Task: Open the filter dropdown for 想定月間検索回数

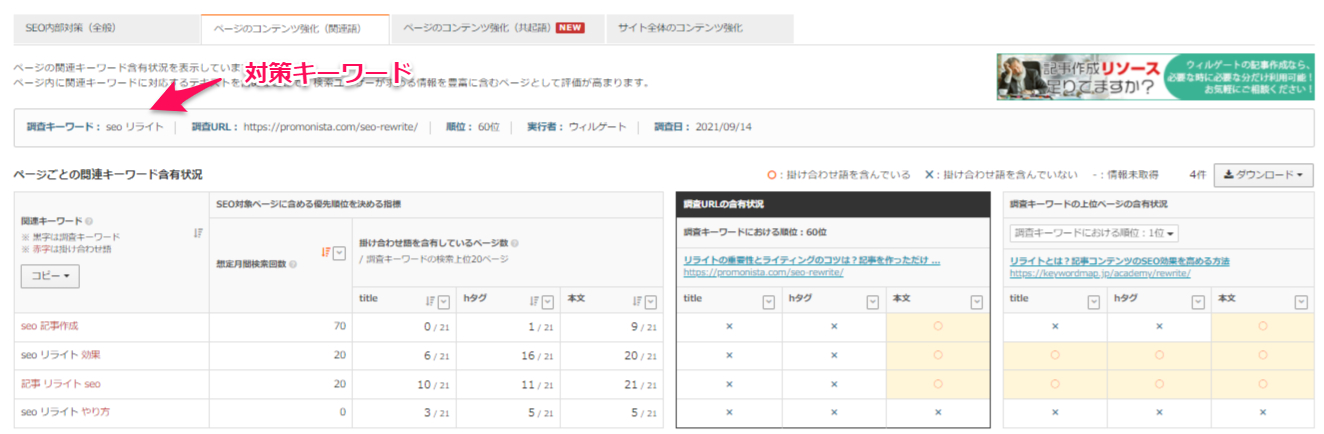Action: (x=339, y=254)
